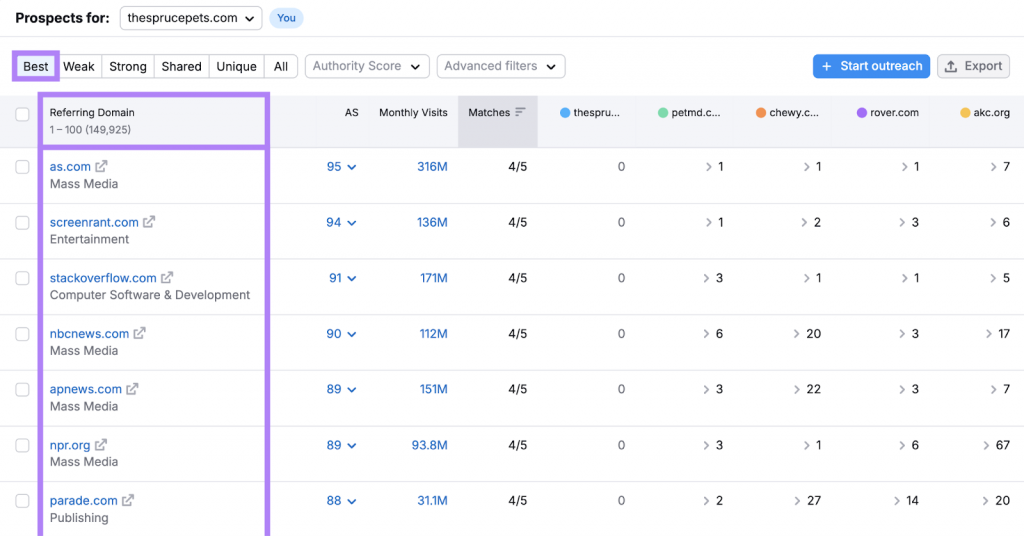Image resolution: width=1024 pixels, height=536 pixels.
Task: Click 93.8M monthly visits for npr.org
Action: (x=429, y=445)
